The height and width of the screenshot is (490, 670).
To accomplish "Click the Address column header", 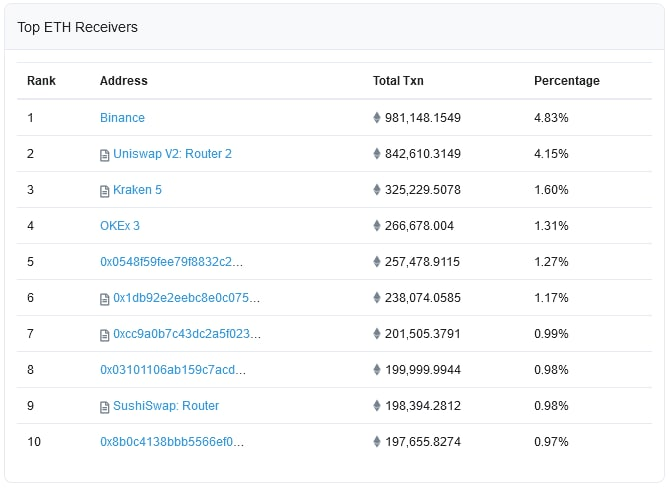I will click(x=124, y=81).
